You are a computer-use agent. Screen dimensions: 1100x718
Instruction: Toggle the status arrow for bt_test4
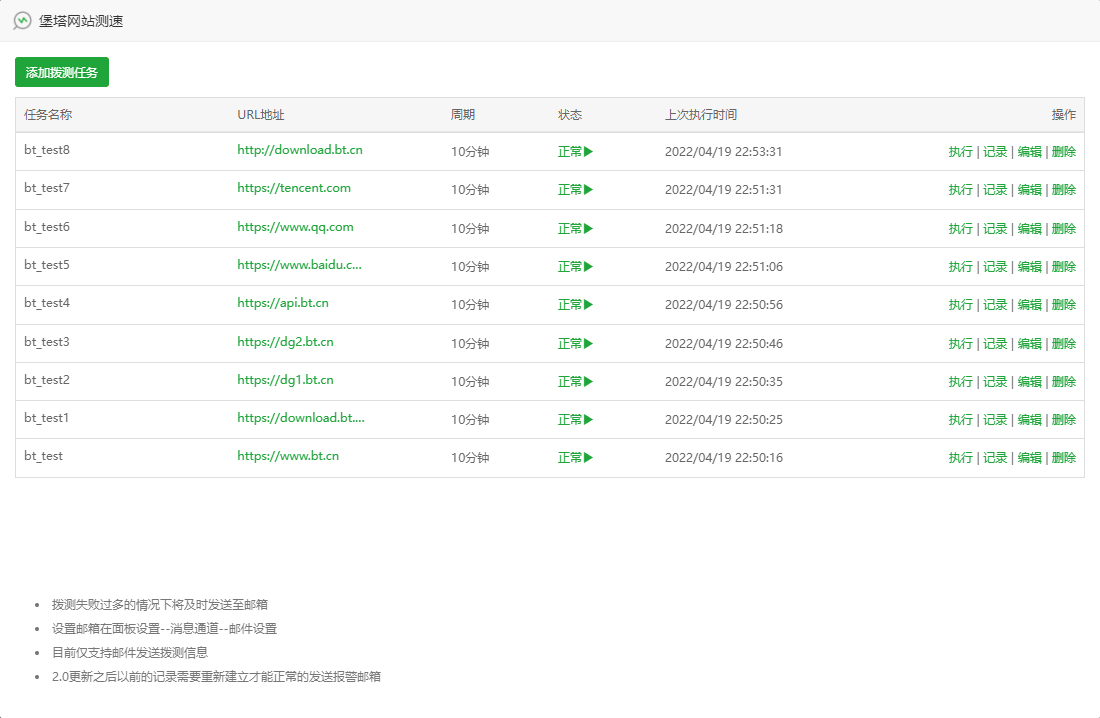588,305
